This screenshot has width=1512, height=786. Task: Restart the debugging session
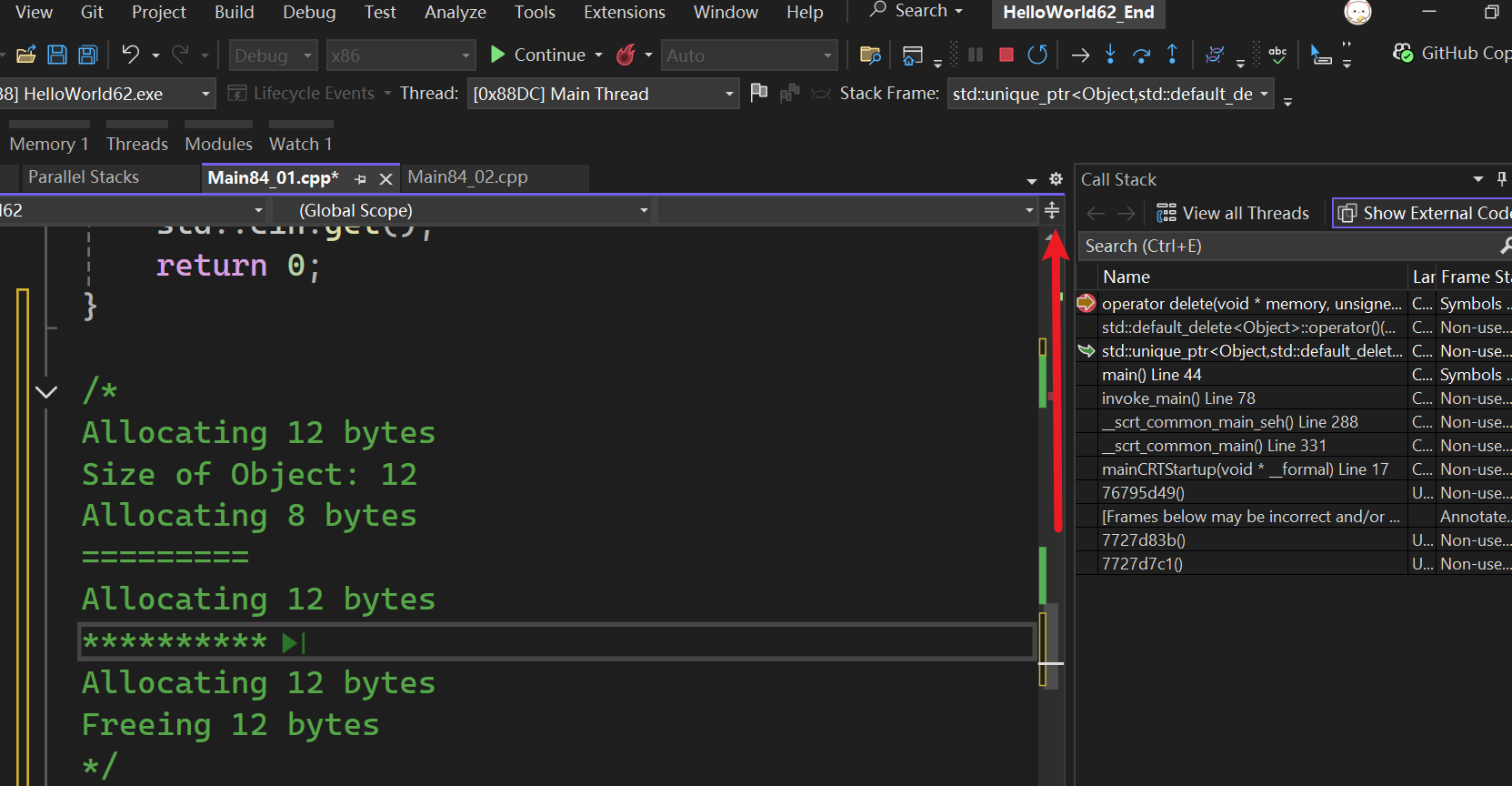[x=1037, y=55]
